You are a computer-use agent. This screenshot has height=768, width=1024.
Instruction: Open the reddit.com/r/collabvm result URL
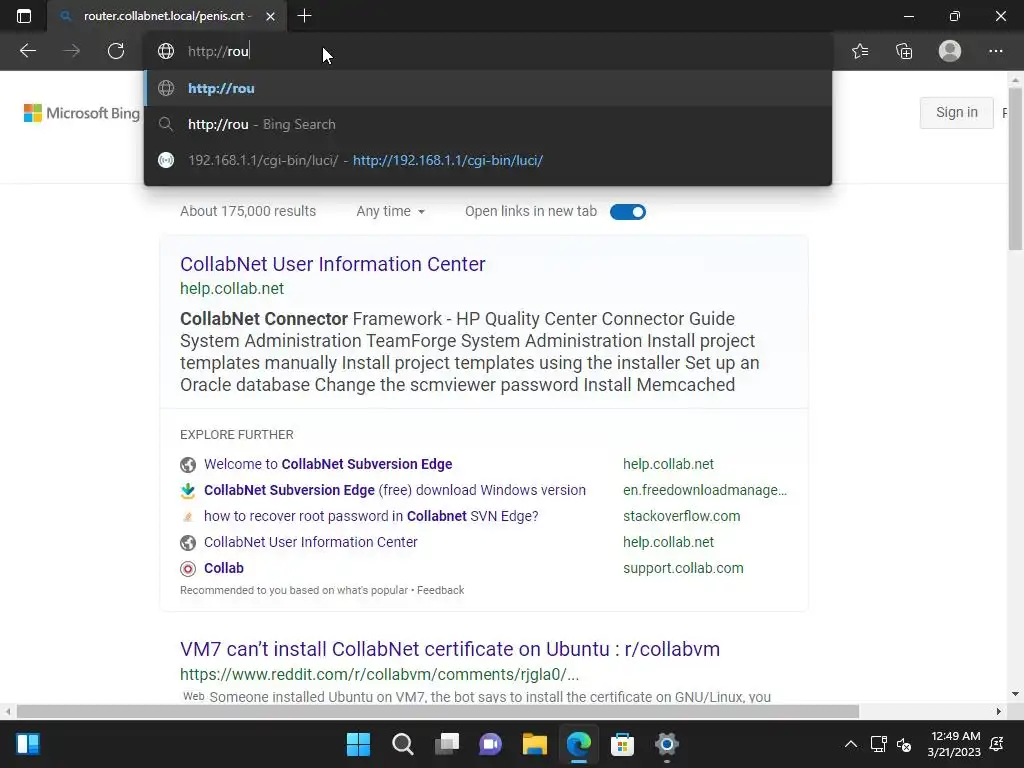pos(379,674)
